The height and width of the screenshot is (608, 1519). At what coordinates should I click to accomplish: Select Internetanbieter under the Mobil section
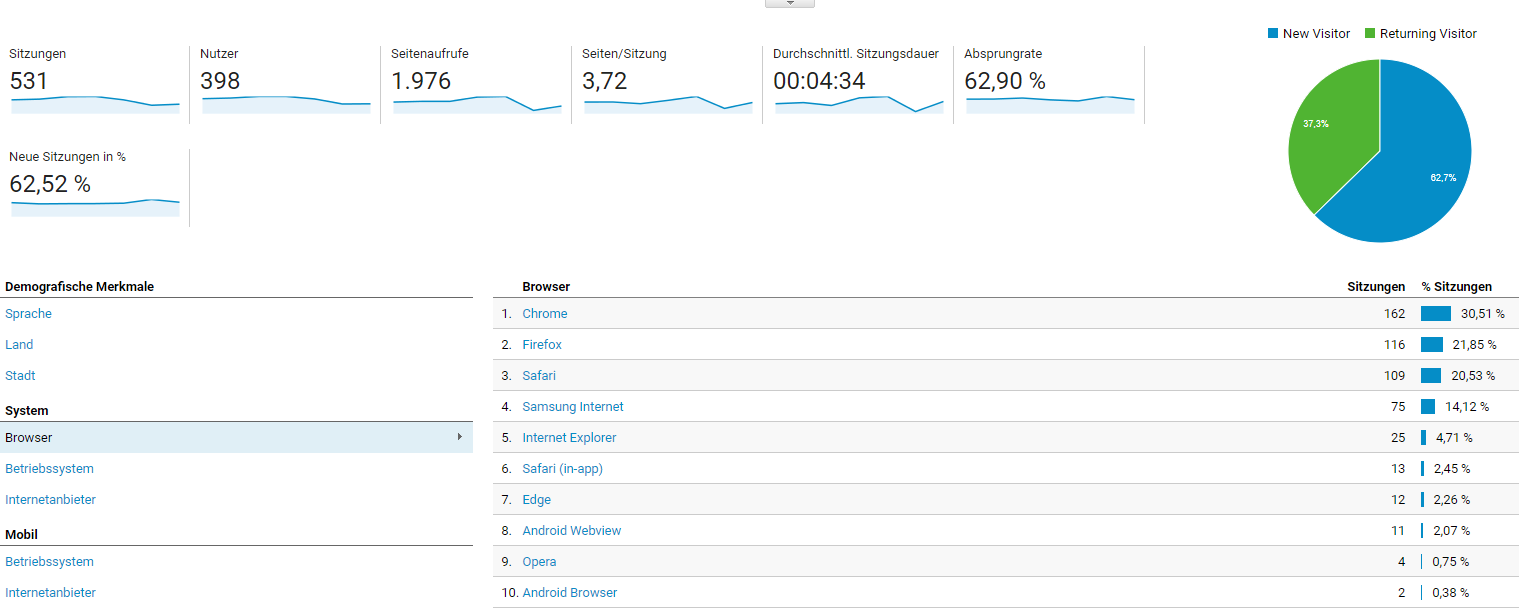(50, 592)
